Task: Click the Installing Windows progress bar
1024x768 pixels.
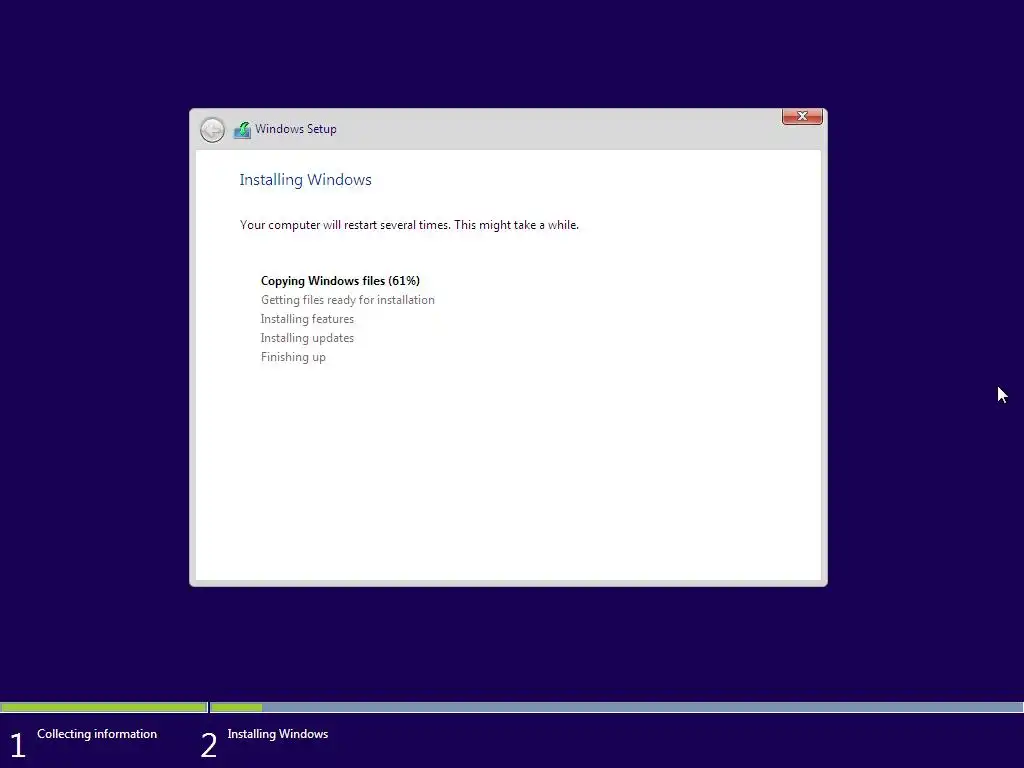Action: (x=616, y=707)
